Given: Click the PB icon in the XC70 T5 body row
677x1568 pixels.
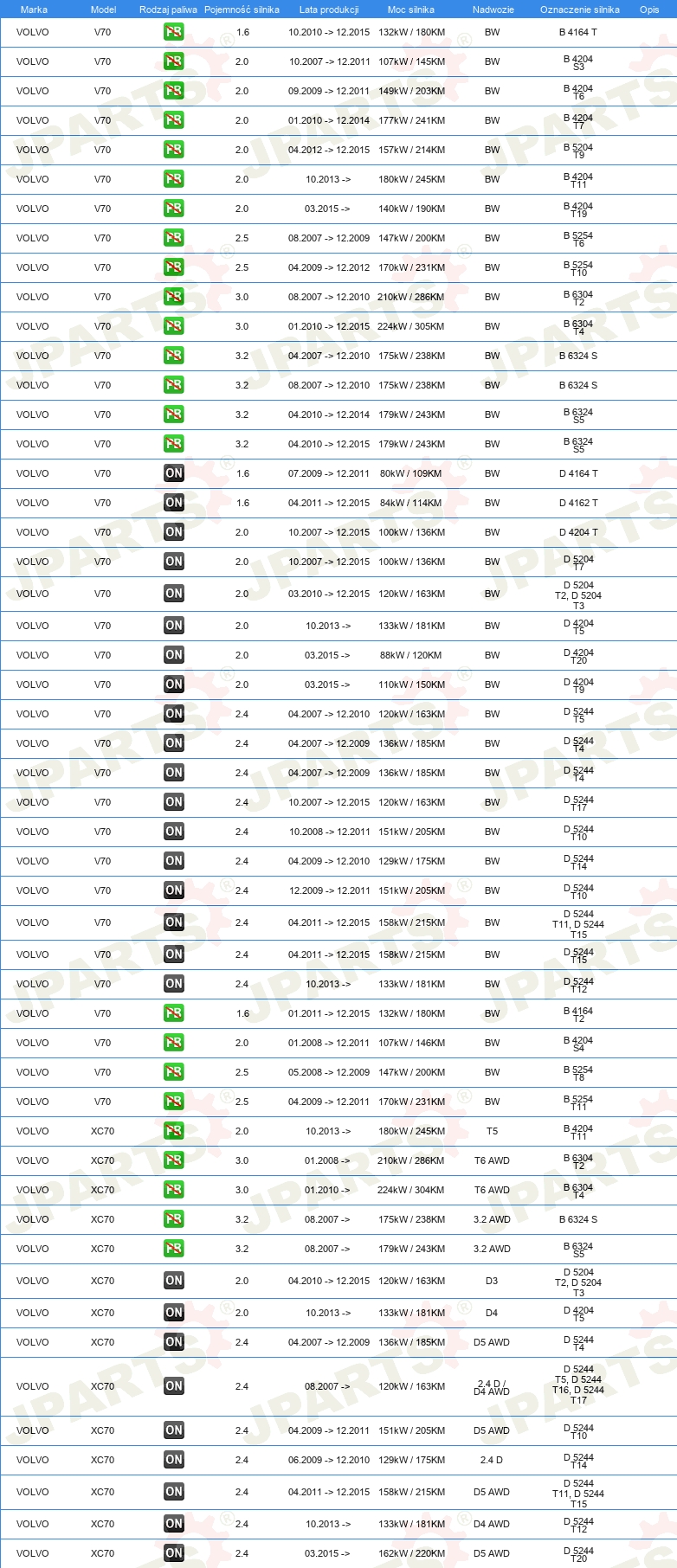Looking at the screenshot, I should click(x=173, y=1131).
